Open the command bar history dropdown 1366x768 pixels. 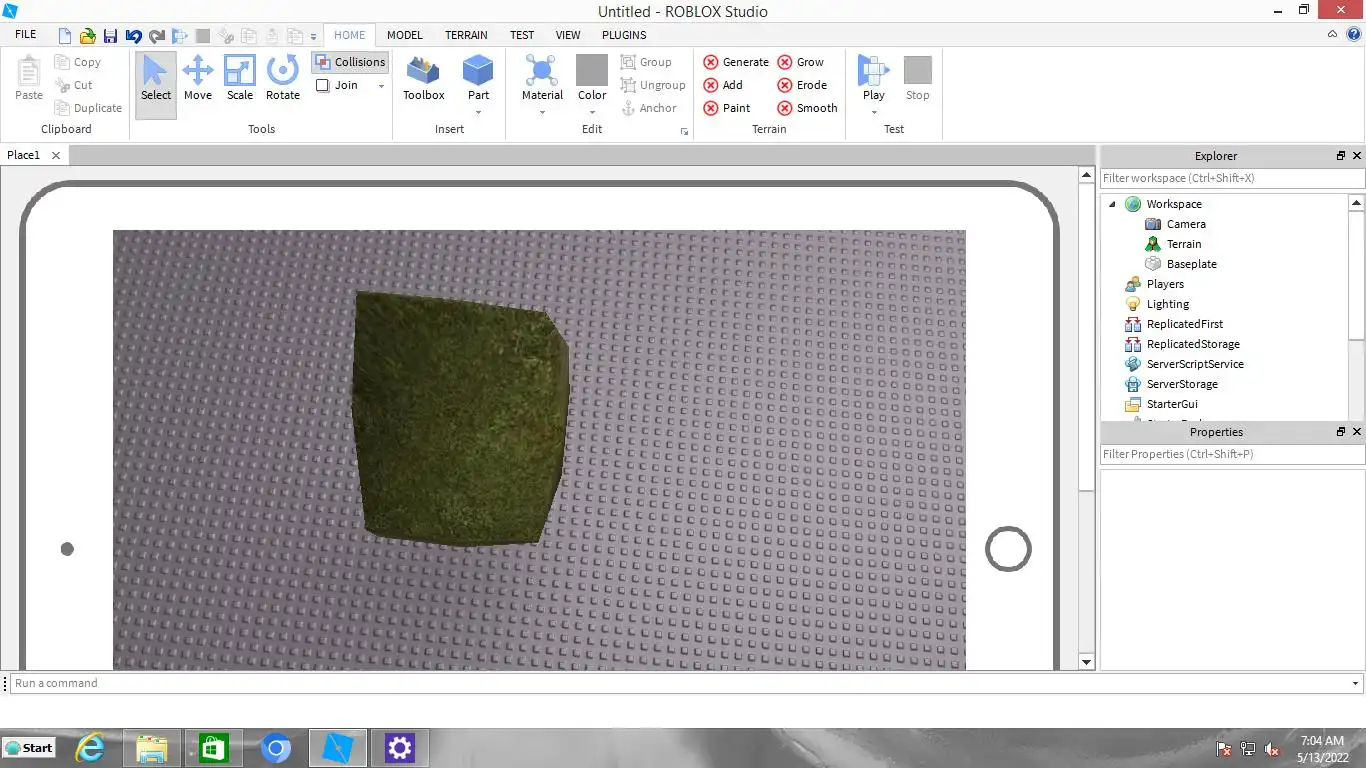[1356, 683]
